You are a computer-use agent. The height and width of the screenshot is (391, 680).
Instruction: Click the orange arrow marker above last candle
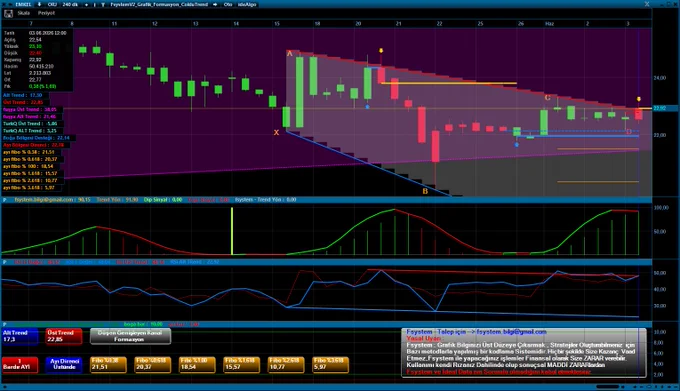coord(639,99)
